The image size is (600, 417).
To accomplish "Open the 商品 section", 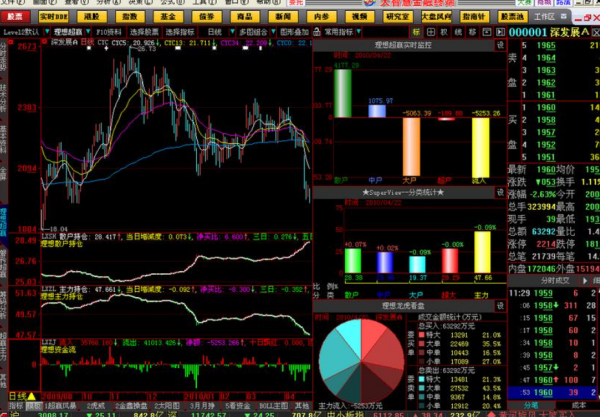I will point(245,17).
